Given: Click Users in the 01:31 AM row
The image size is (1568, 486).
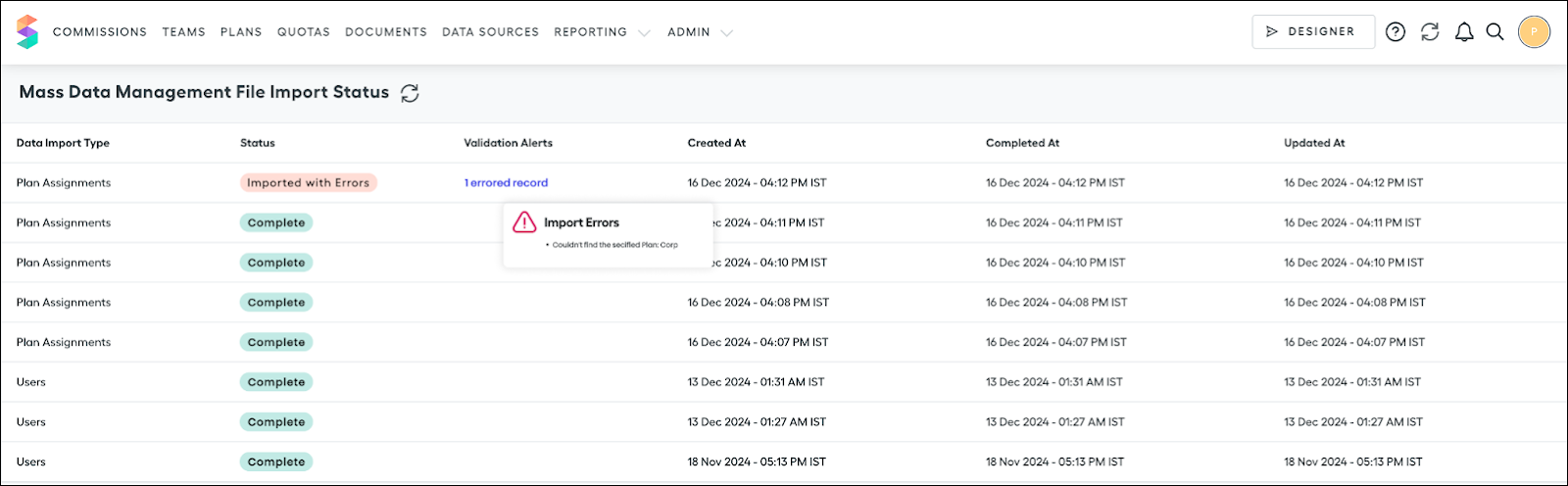Looking at the screenshot, I should (31, 382).
